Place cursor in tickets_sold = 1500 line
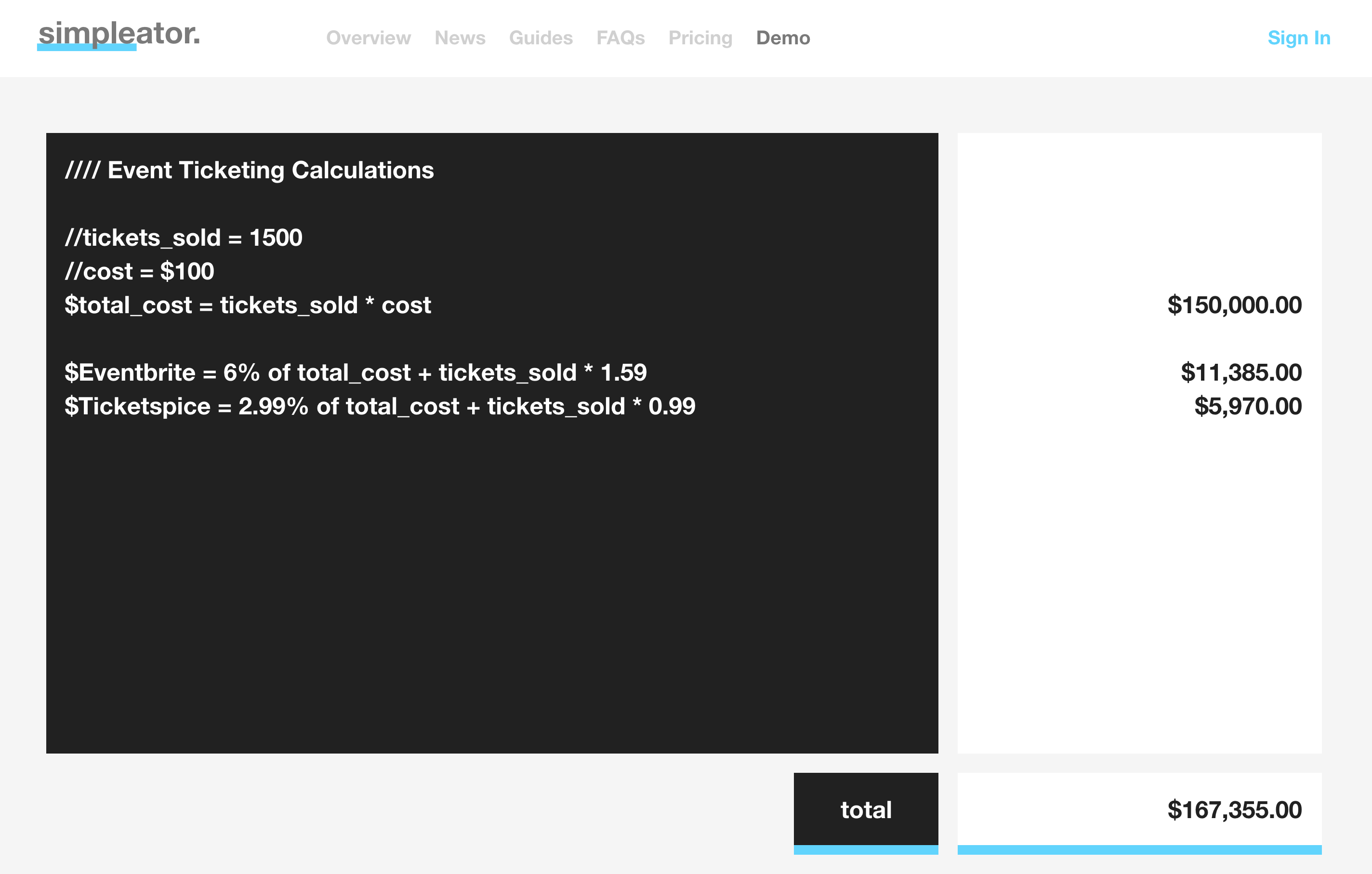Screen dimensions: 1372x874 click(184, 238)
